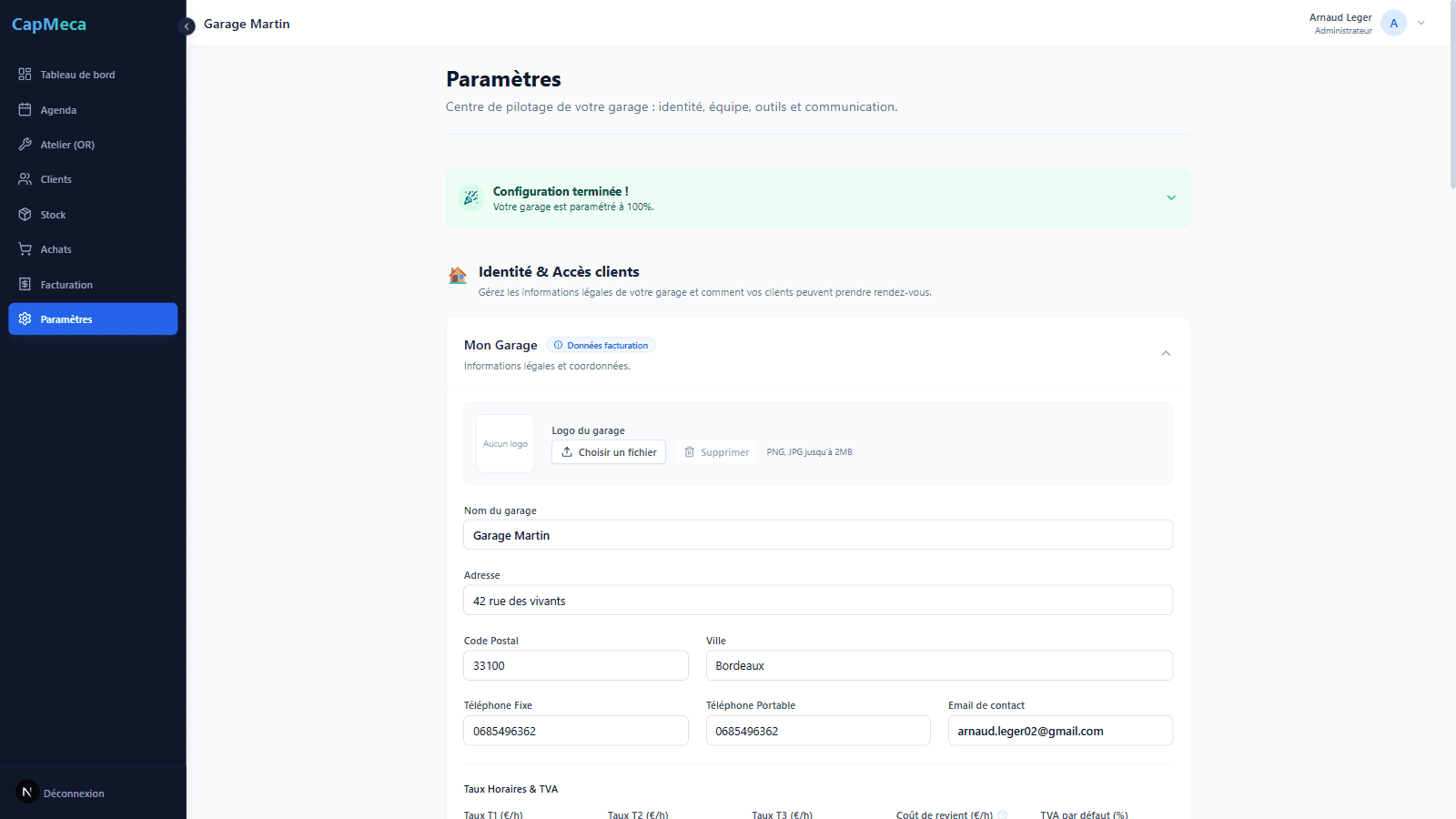Viewport: 1456px width, 819px height.
Task: Open the Arnaud Leger account dropdown
Action: 1421,24
